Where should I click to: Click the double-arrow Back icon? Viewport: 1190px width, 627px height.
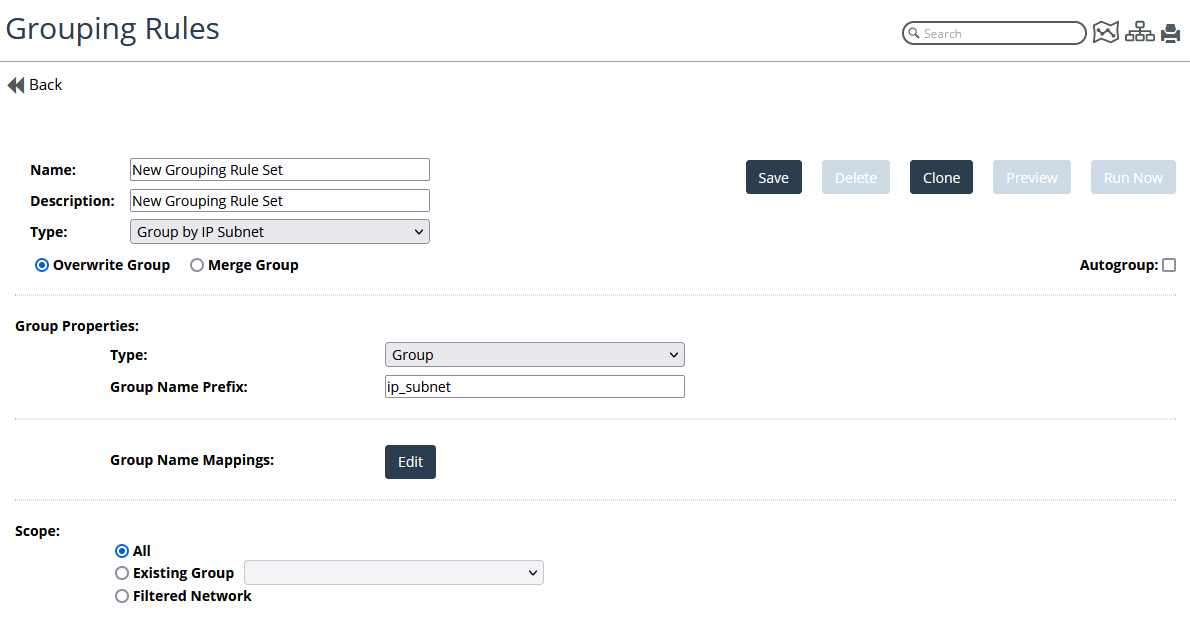16,85
